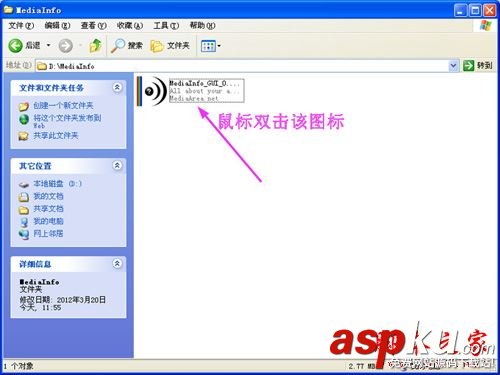Collapse the 详细信息 panel
Image resolution: width=500 pixels, height=375 pixels.
117,264
